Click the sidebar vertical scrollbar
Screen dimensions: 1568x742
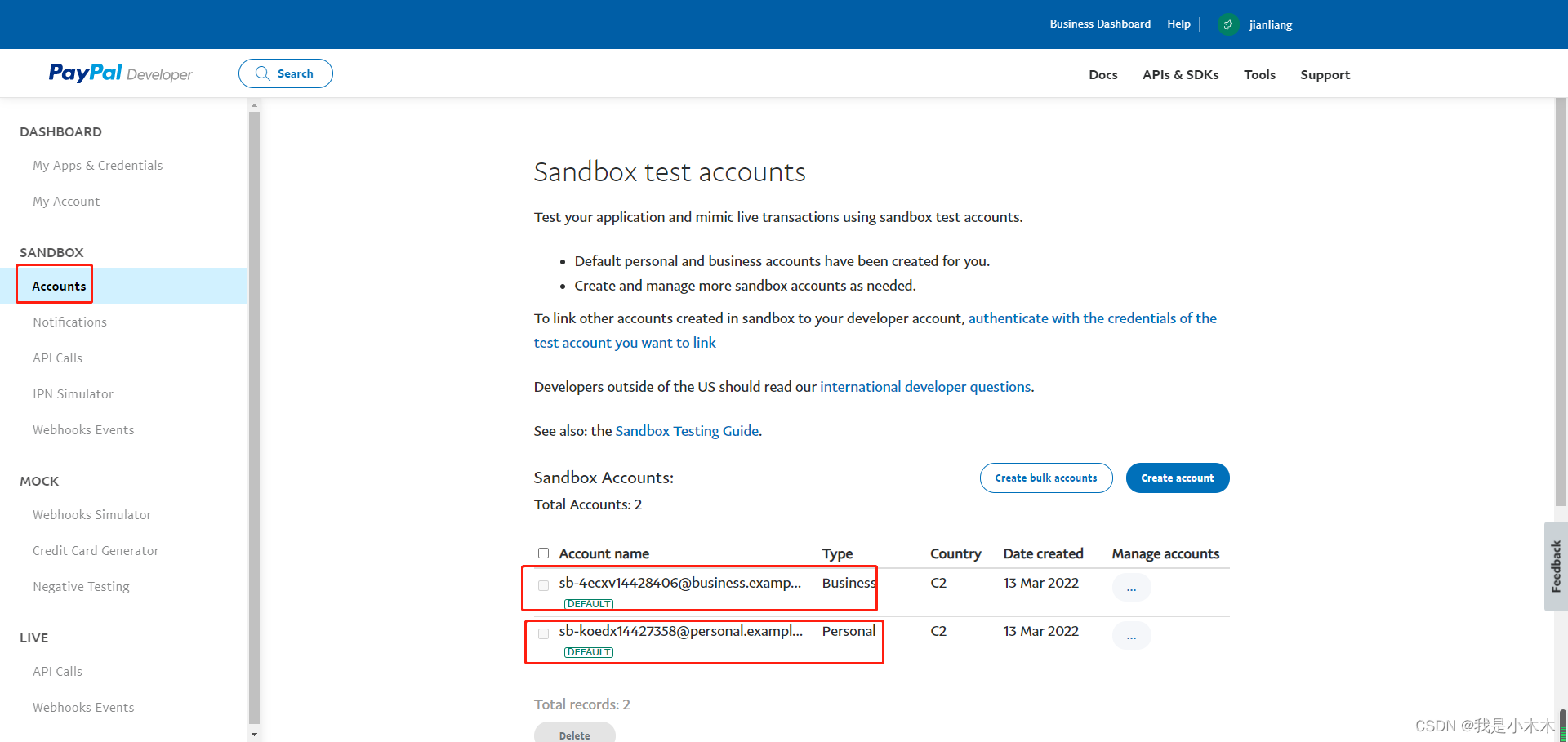254,416
